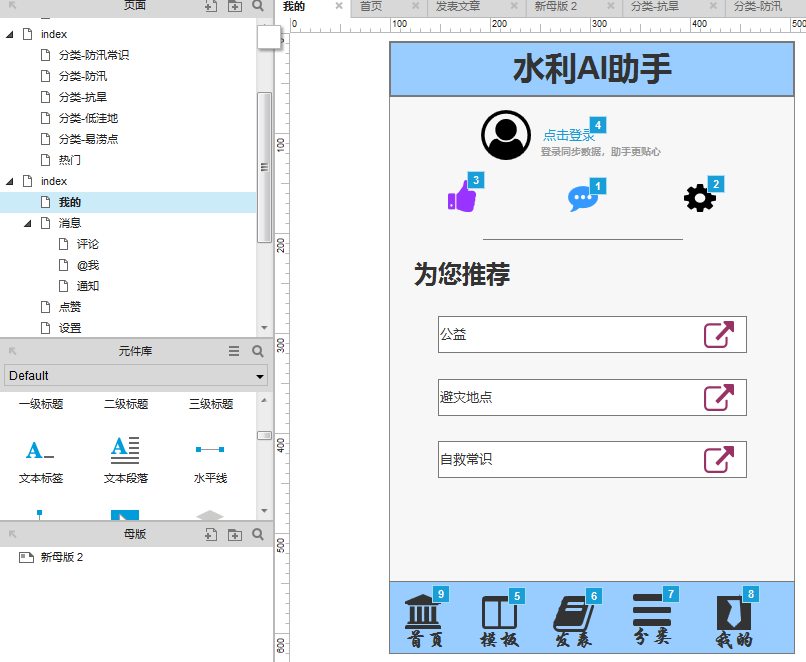Select the 热门 page in the tree
Screen dimensions: 806x662
click(x=69, y=160)
